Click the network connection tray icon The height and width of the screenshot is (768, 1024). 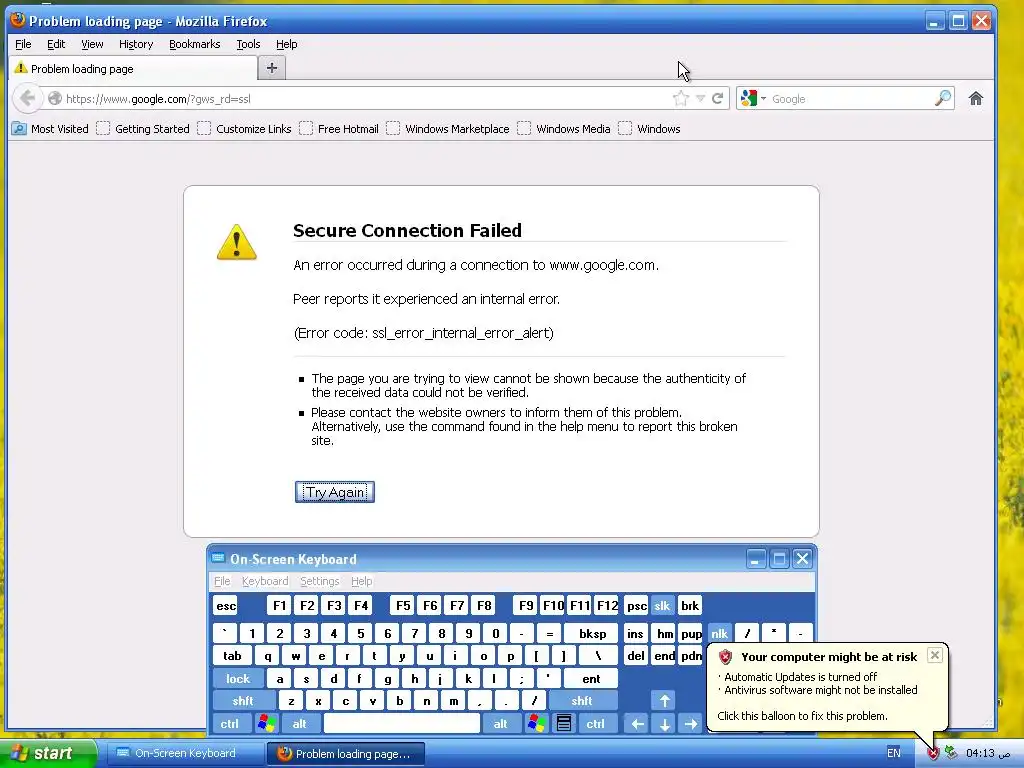click(951, 753)
